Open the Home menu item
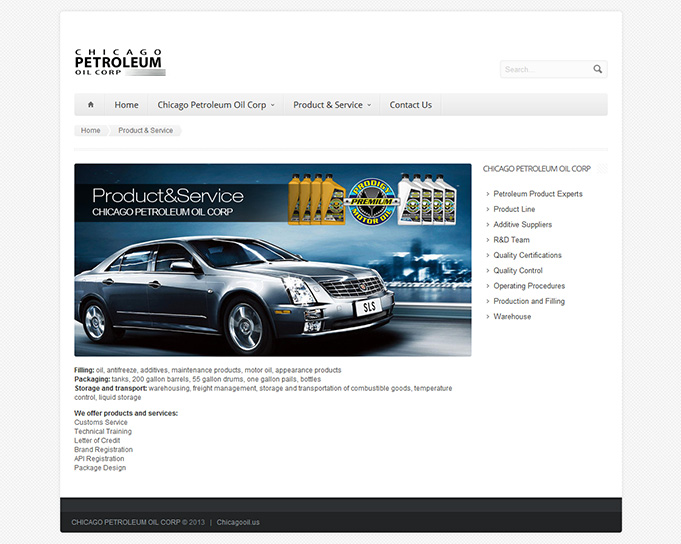 point(126,105)
